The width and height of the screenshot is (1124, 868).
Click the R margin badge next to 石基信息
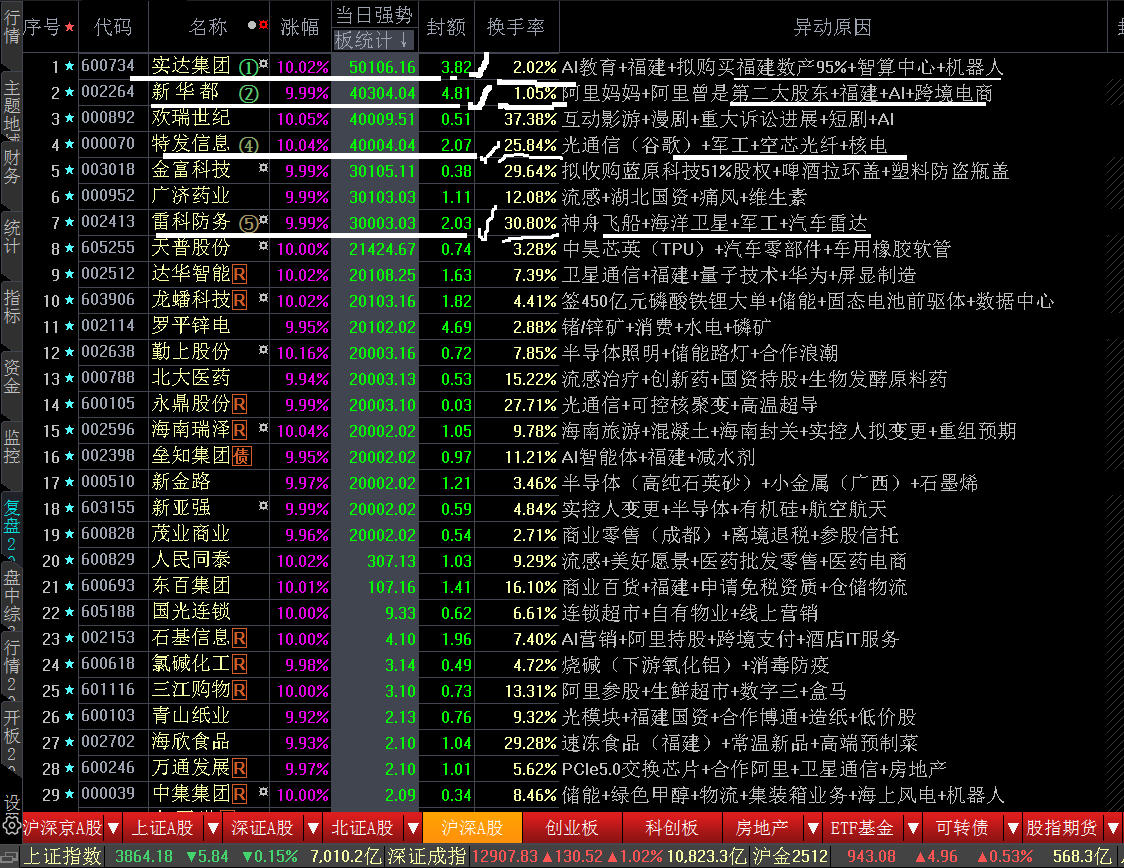click(x=239, y=638)
